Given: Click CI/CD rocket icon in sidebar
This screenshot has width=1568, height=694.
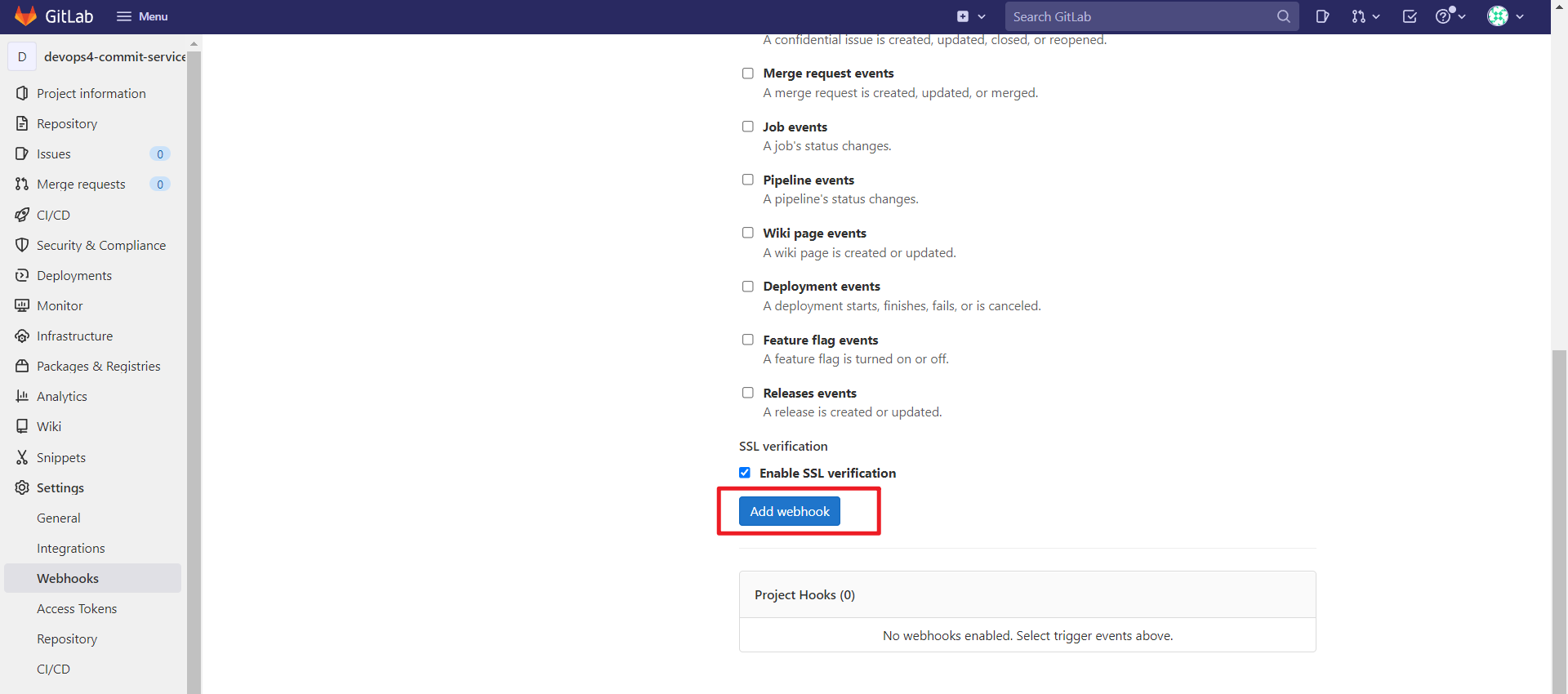Looking at the screenshot, I should 22,215.
